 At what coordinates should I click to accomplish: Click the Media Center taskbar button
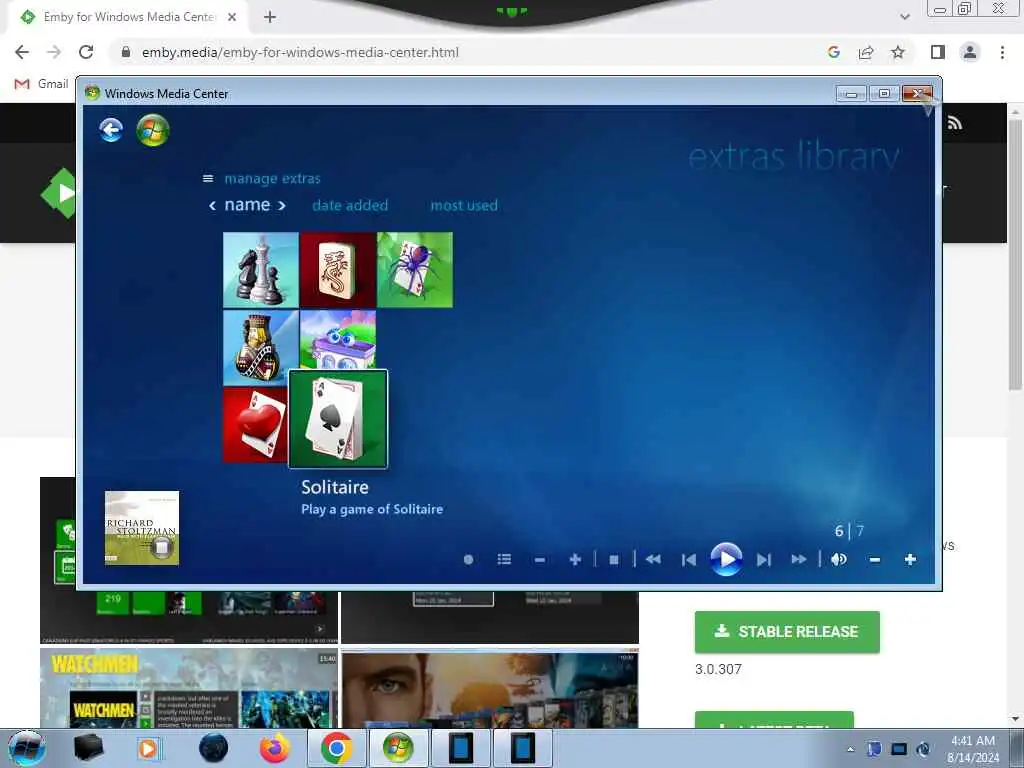tap(398, 748)
